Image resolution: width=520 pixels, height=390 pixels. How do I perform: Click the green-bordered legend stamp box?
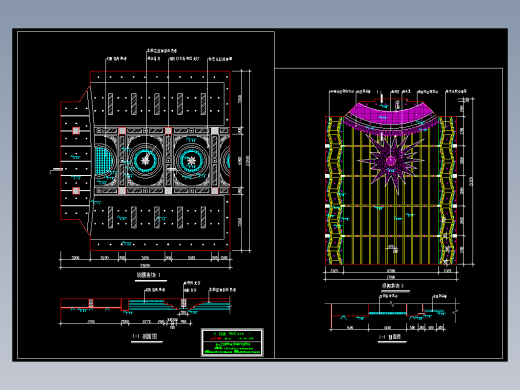232,342
